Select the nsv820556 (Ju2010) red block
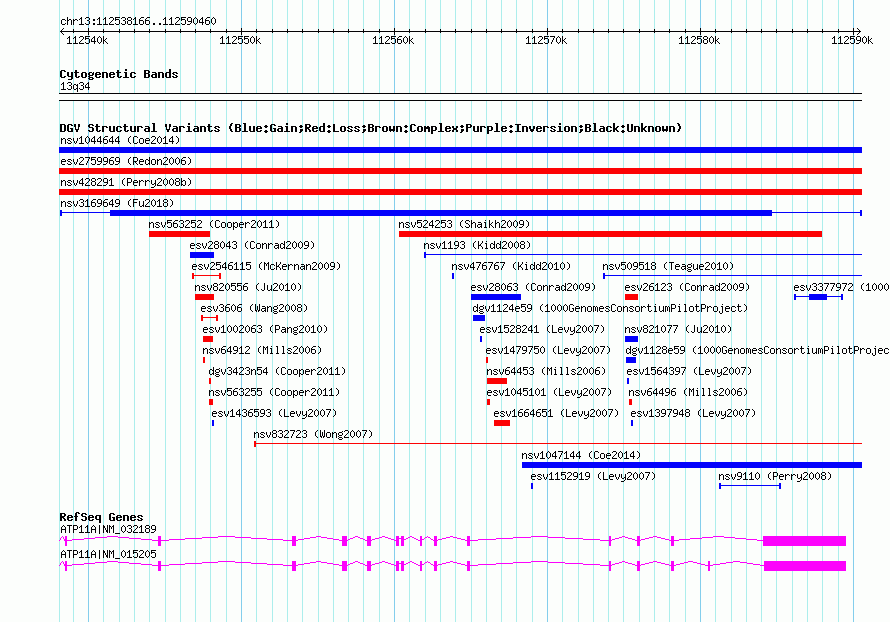The height and width of the screenshot is (622, 890). coord(204,297)
